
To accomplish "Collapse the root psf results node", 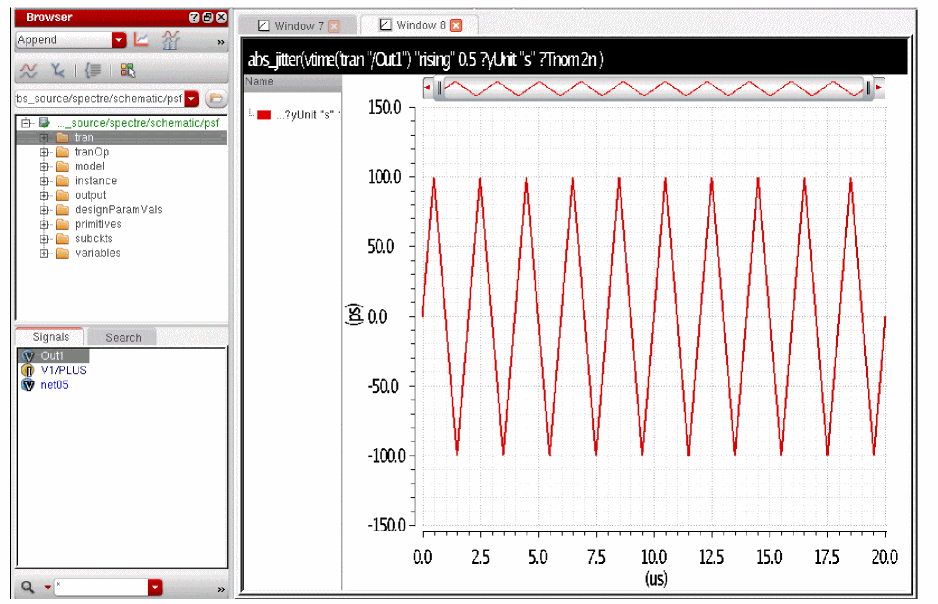I will (26, 123).
